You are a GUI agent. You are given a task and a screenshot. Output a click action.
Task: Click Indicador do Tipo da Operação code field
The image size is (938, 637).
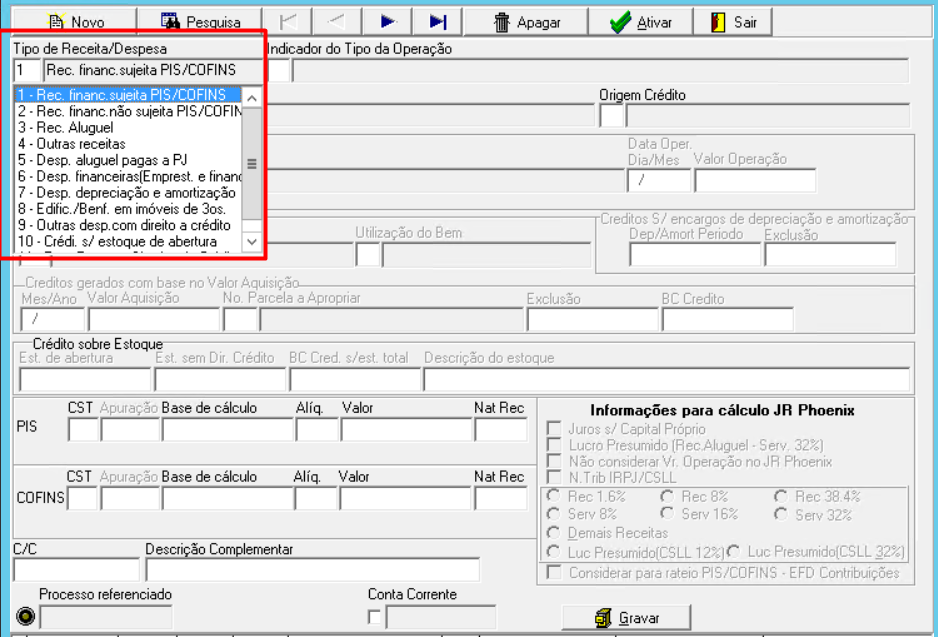point(278,71)
